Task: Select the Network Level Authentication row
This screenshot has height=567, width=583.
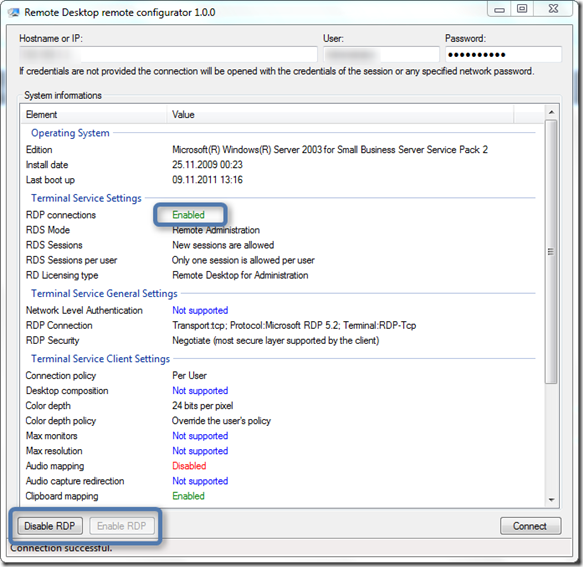Action: 283,310
